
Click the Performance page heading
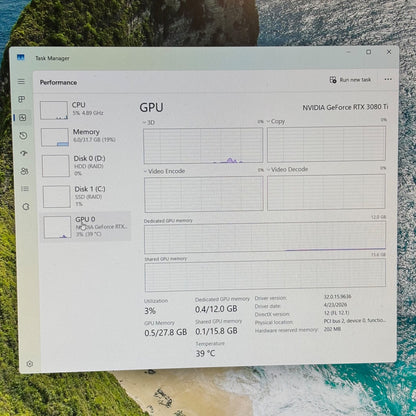pos(58,82)
